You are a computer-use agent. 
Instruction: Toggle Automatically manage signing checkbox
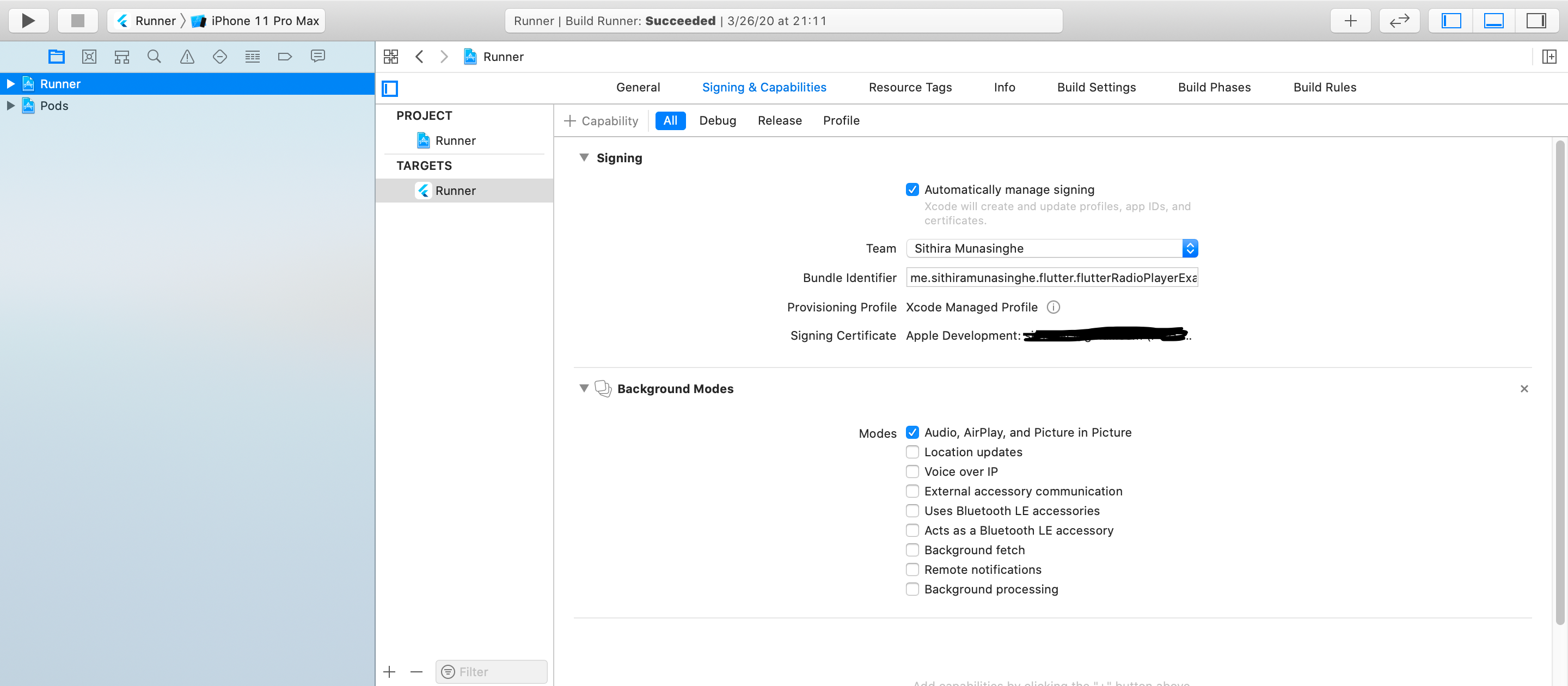[912, 189]
